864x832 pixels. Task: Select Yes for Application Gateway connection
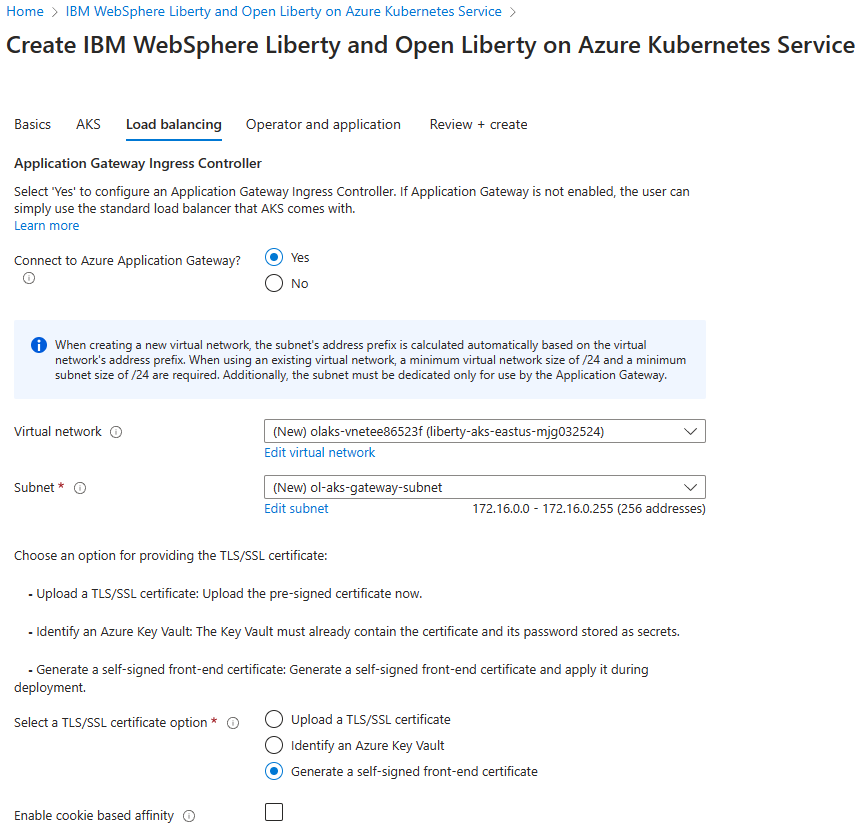coord(274,258)
